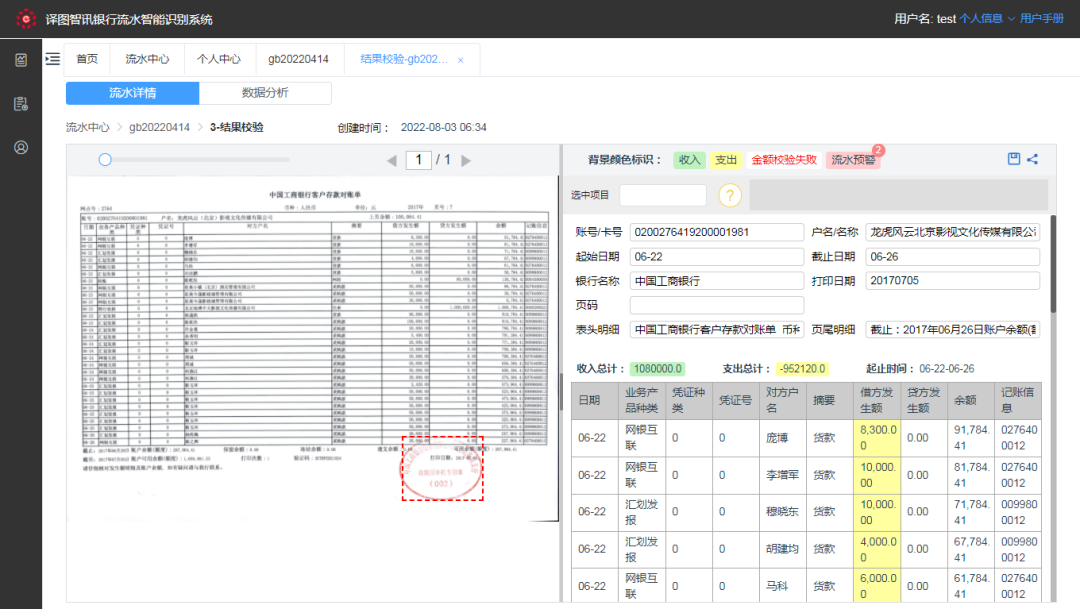This screenshot has height=609, width=1080.
Task: Open the 流水中心 tab
Action: [x=147, y=59]
